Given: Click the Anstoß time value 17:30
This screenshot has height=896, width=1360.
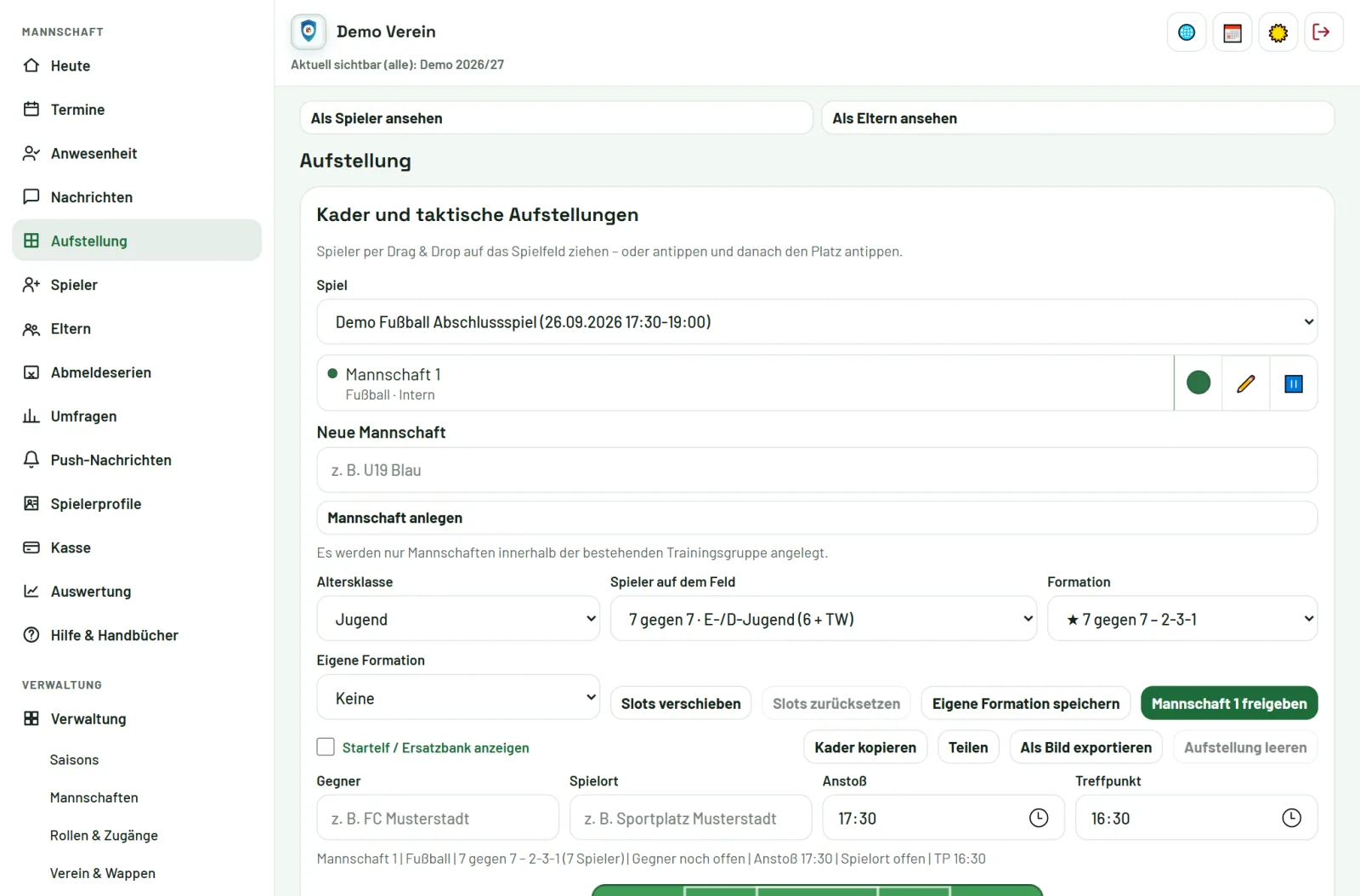Looking at the screenshot, I should (x=857, y=819).
